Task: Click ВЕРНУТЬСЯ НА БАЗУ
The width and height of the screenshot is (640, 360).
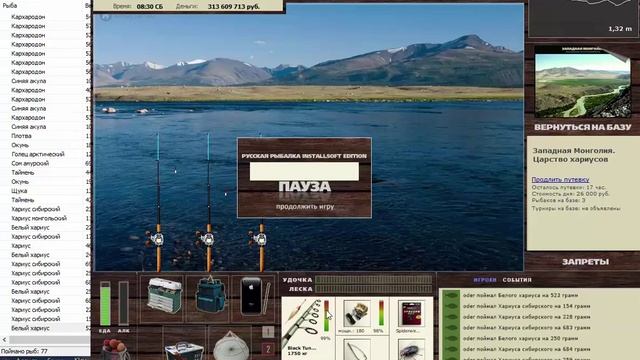Action: click(x=582, y=127)
